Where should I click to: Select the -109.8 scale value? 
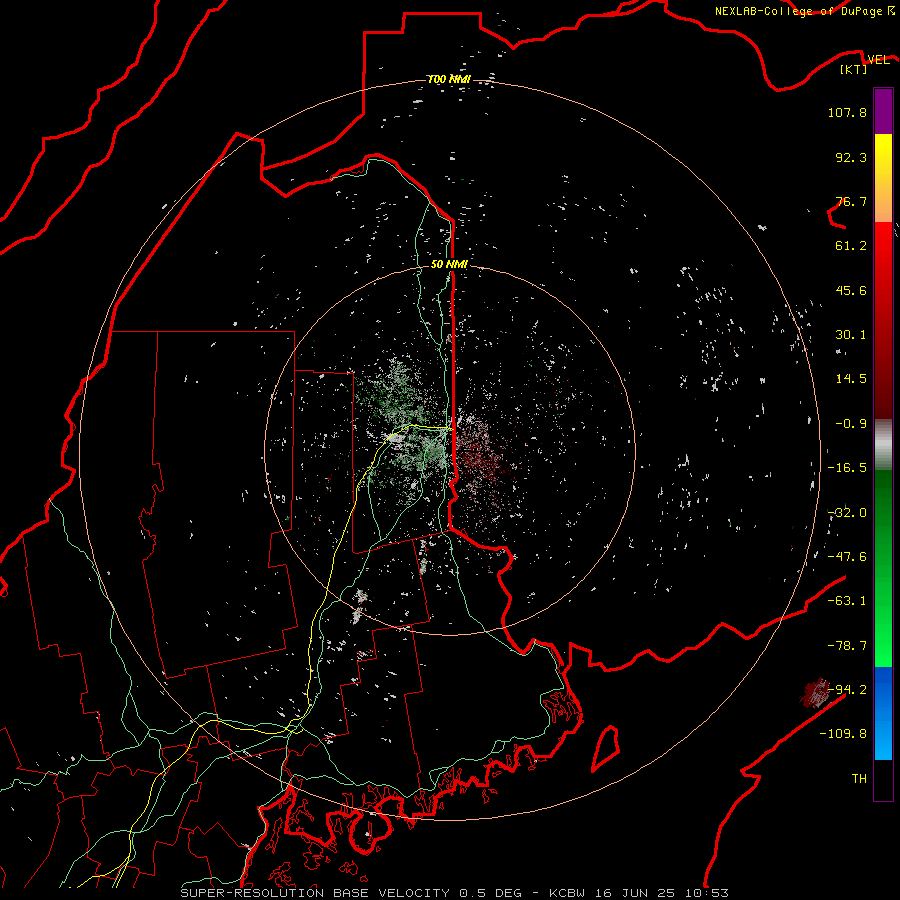pyautogui.click(x=843, y=734)
